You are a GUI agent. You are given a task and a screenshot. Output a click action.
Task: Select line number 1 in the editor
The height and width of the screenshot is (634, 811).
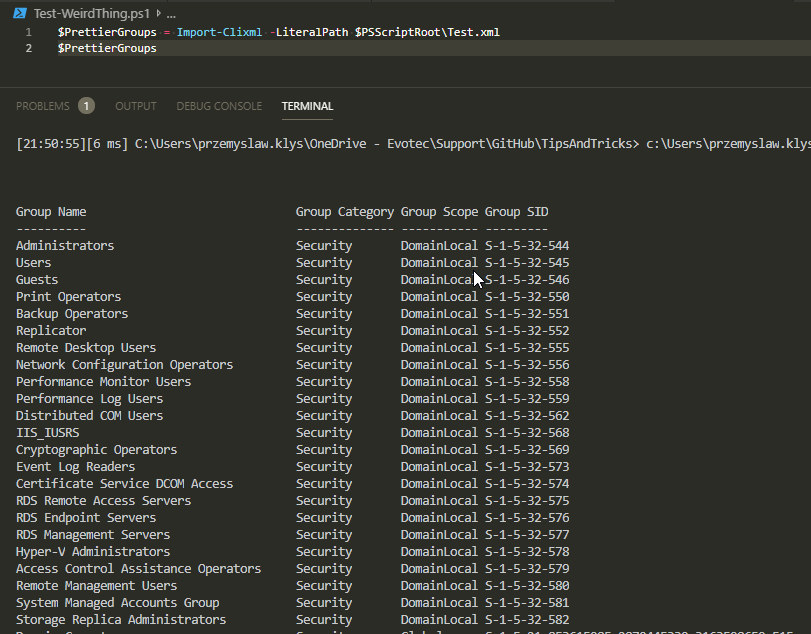pyautogui.click(x=28, y=31)
